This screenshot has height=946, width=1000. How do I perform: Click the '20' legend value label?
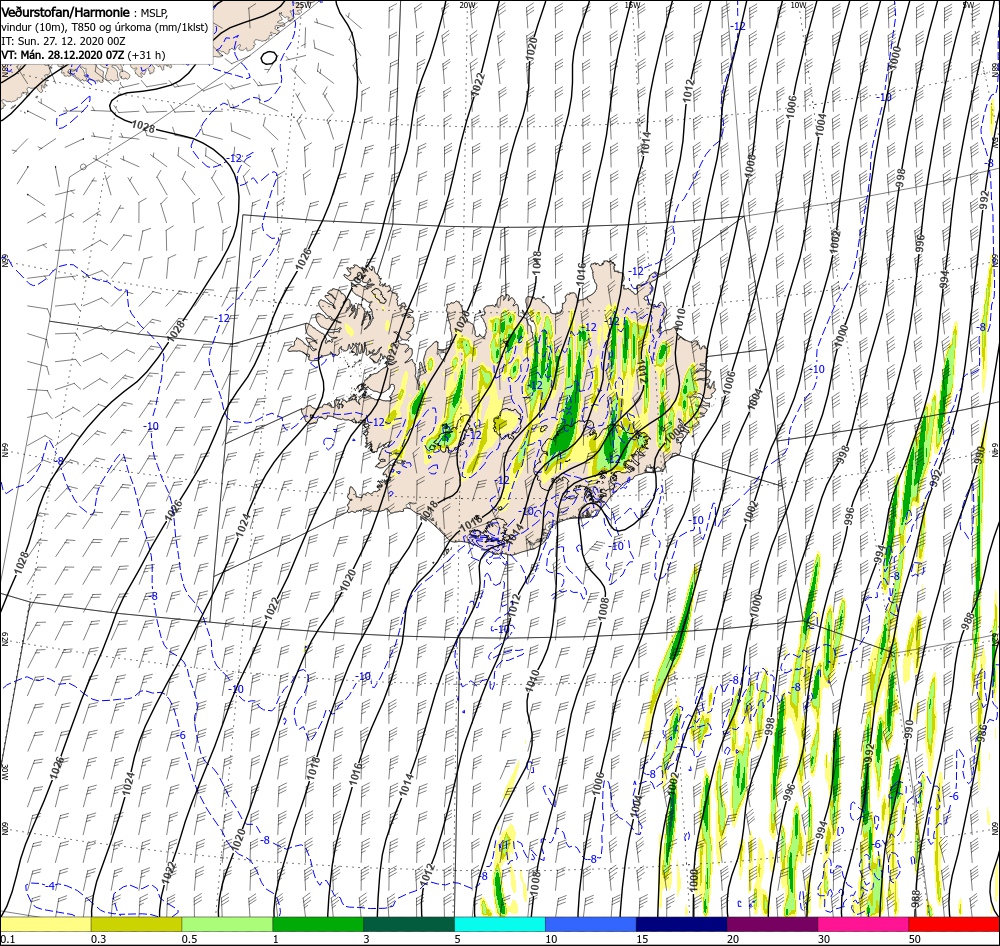[733, 939]
